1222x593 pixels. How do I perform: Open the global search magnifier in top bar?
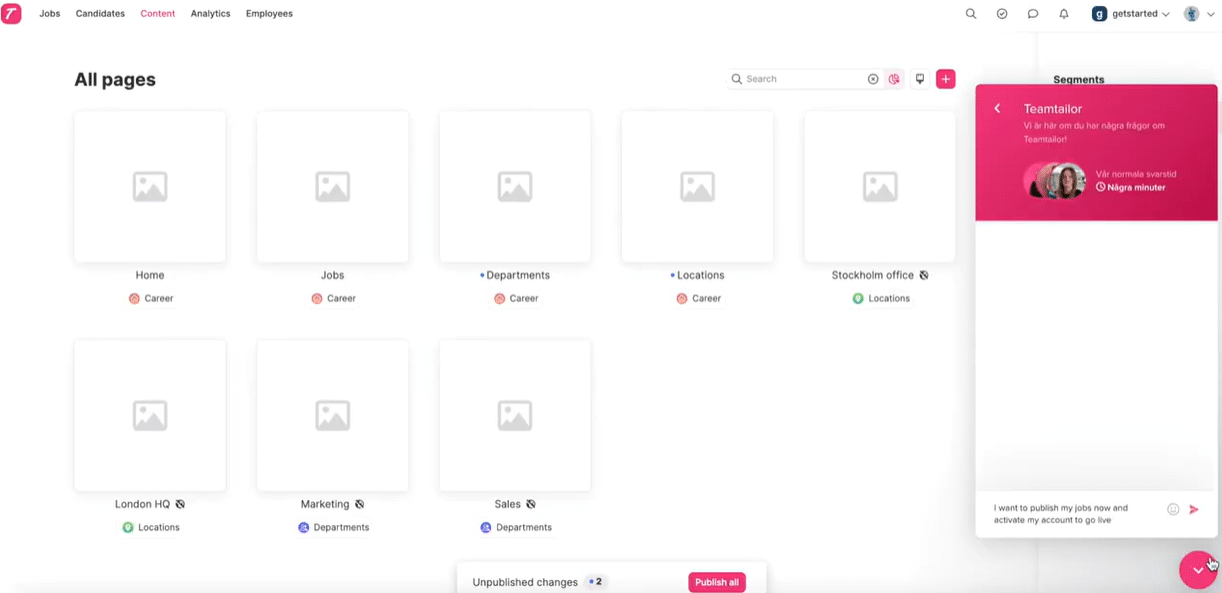pos(971,14)
